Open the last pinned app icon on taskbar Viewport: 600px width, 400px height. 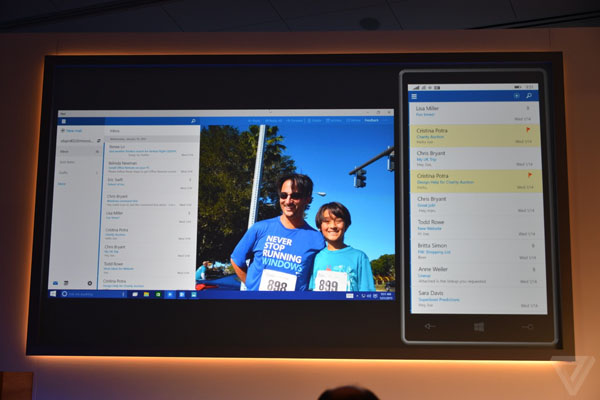(x=194, y=295)
